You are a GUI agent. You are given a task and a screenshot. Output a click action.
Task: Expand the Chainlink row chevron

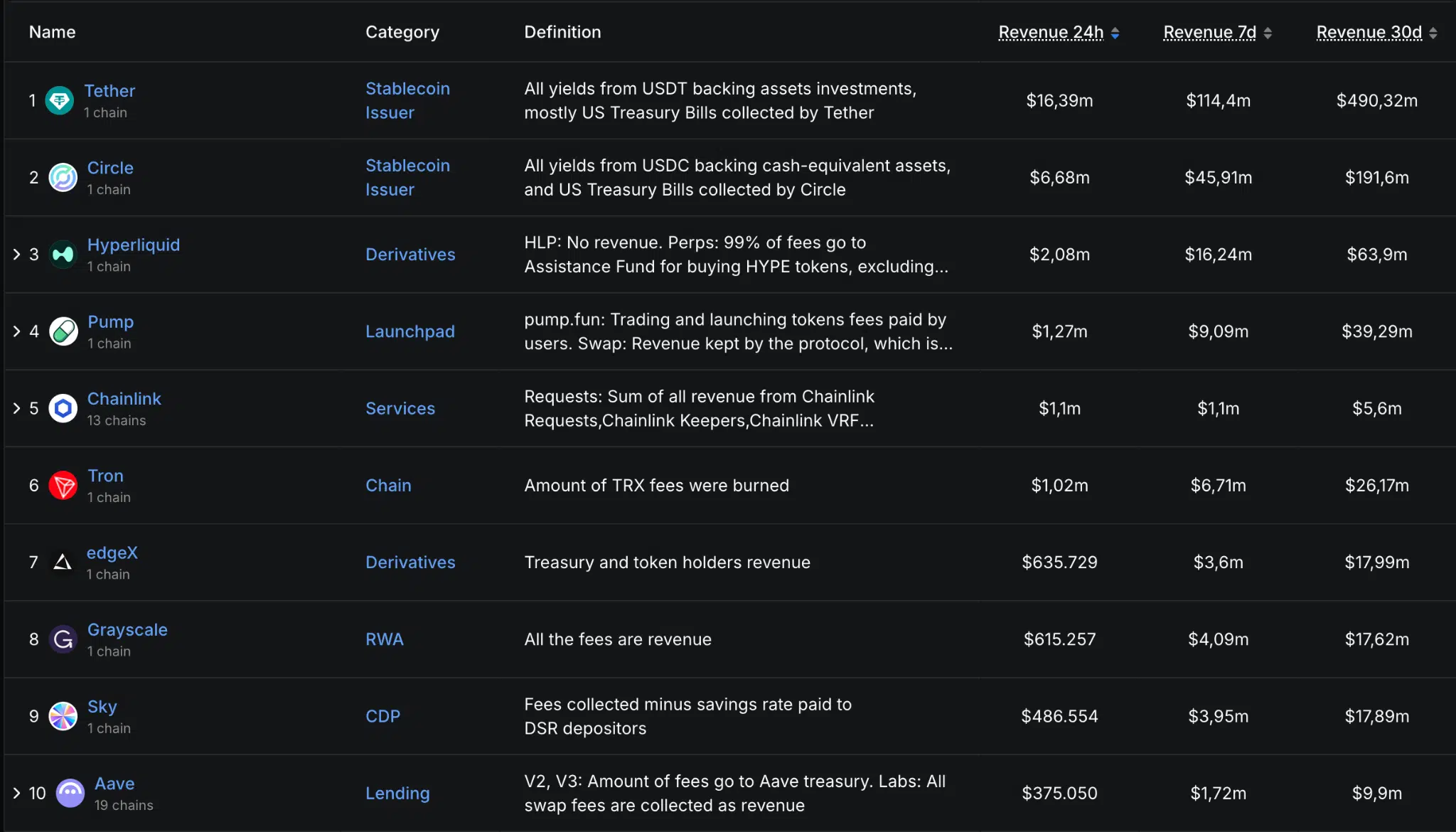tap(16, 407)
